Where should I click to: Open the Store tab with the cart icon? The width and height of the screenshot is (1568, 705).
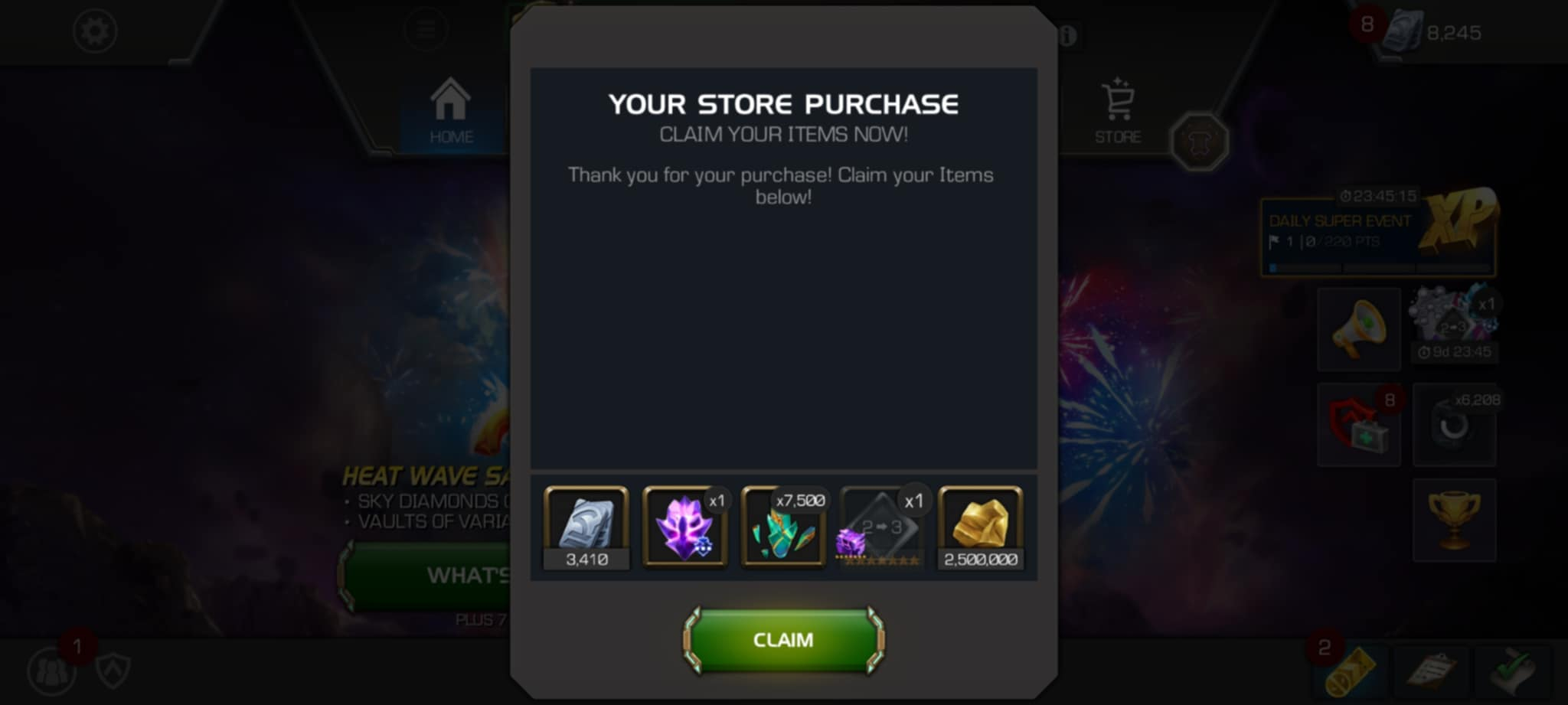click(1118, 111)
